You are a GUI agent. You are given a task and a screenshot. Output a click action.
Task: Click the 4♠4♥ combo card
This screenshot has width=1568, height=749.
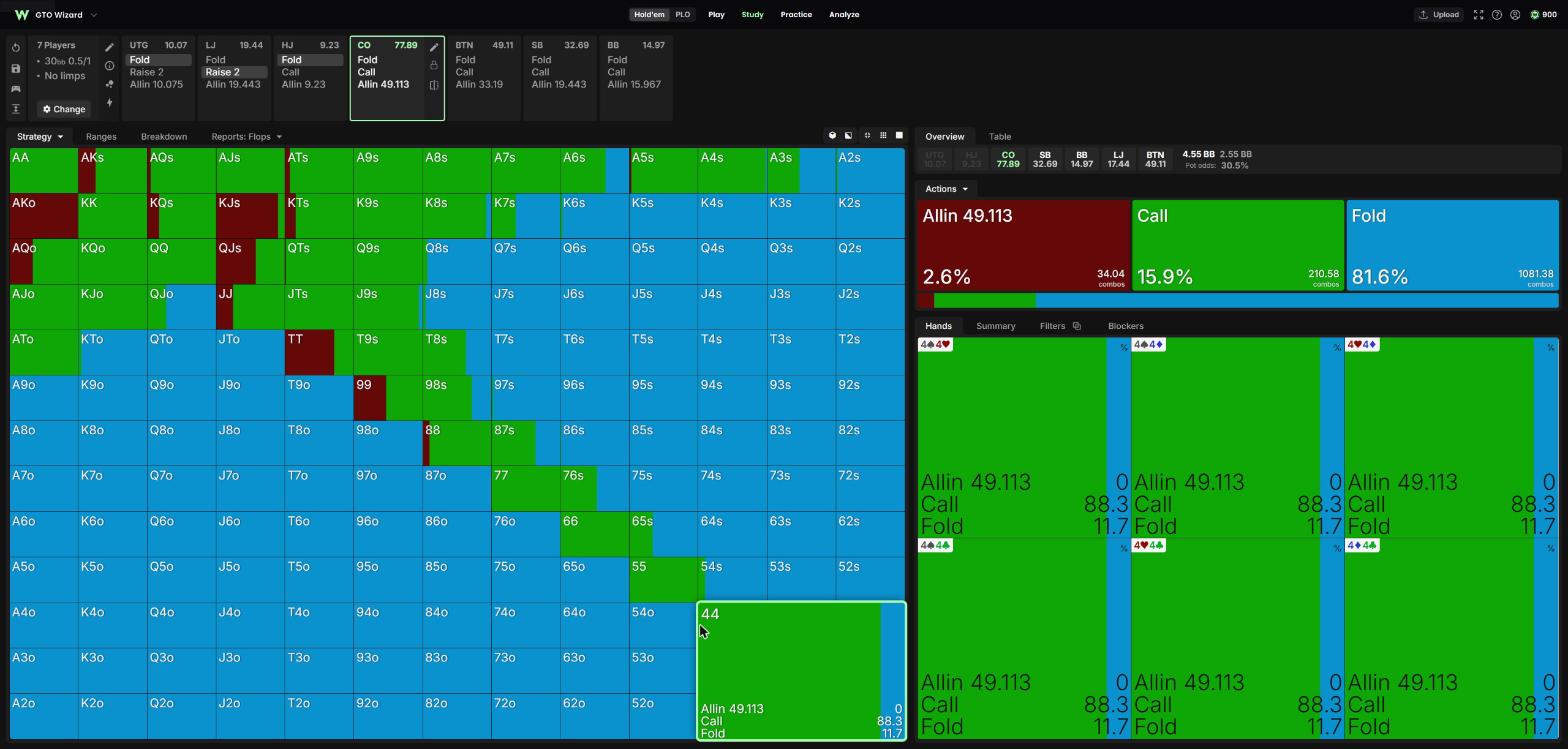click(1024, 437)
